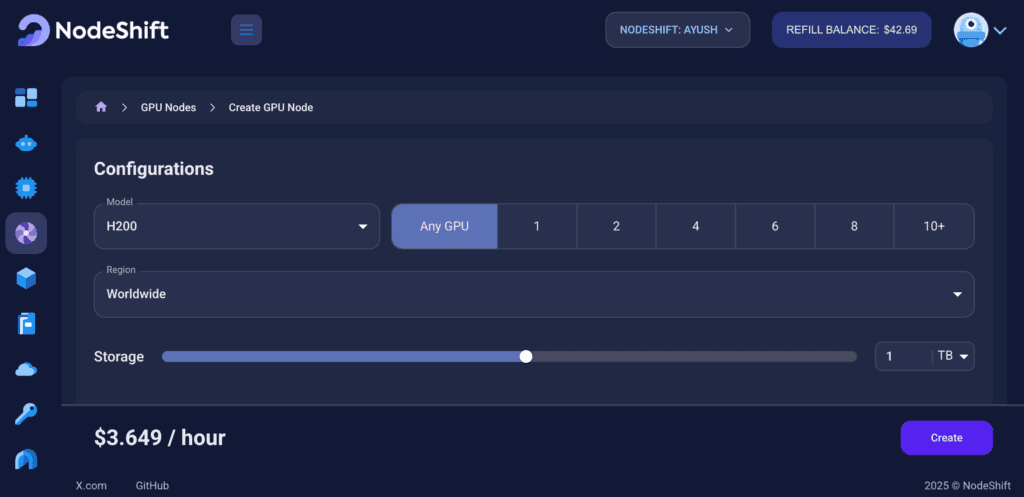
Task: Click the home icon in breadcrumb
Action: pos(101,107)
